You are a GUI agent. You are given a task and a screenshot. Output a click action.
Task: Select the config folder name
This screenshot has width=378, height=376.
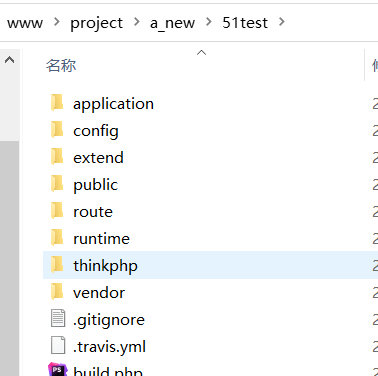(96, 131)
